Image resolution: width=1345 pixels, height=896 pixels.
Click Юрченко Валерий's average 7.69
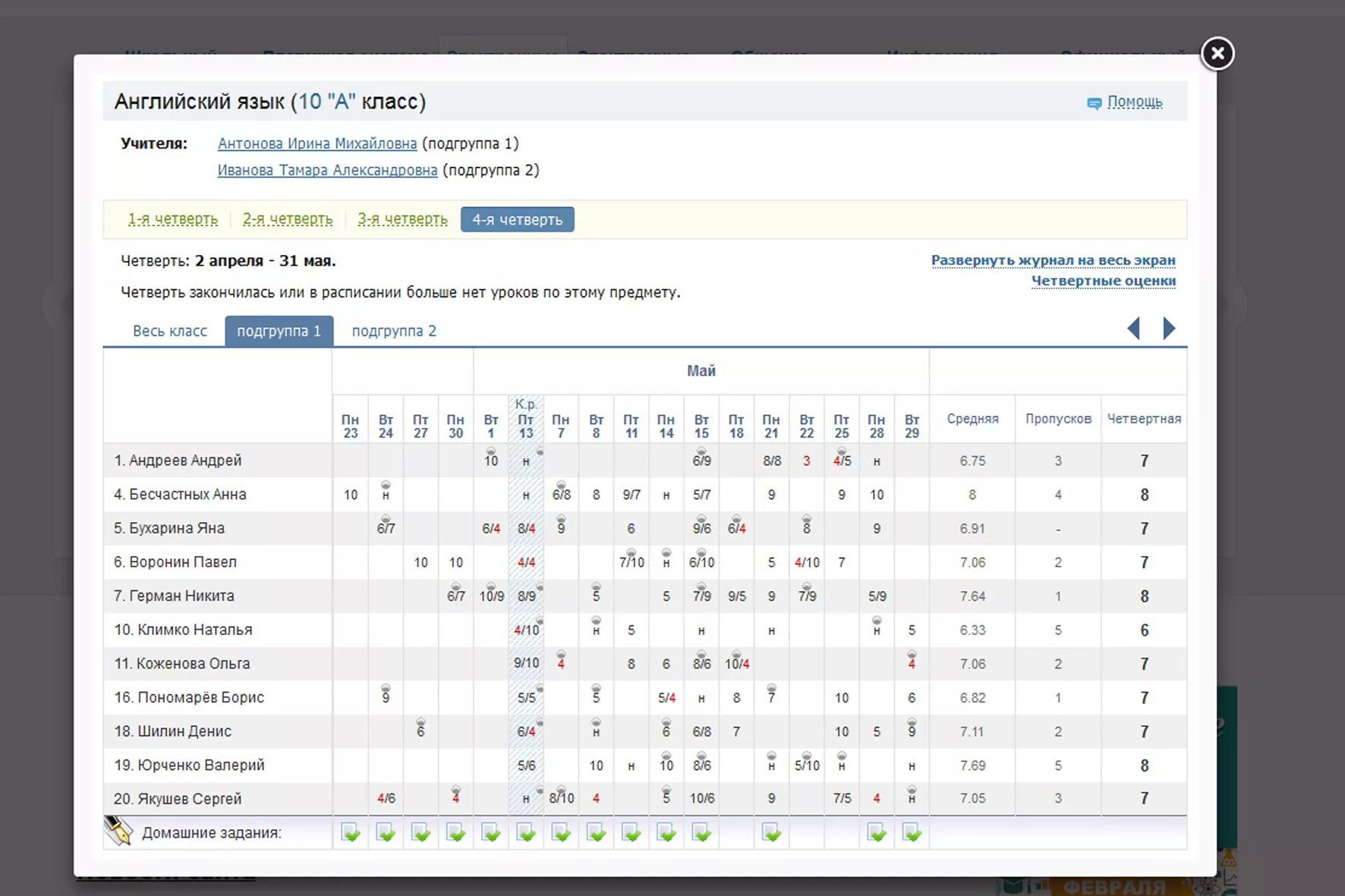click(x=972, y=766)
